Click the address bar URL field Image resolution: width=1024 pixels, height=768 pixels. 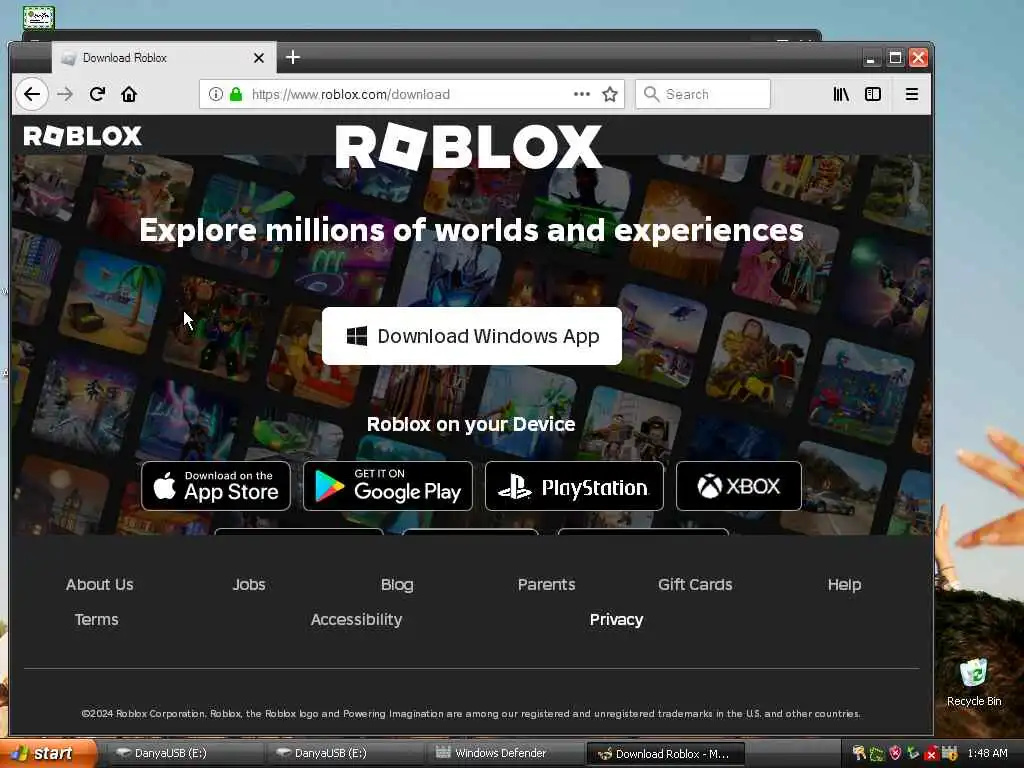point(411,94)
